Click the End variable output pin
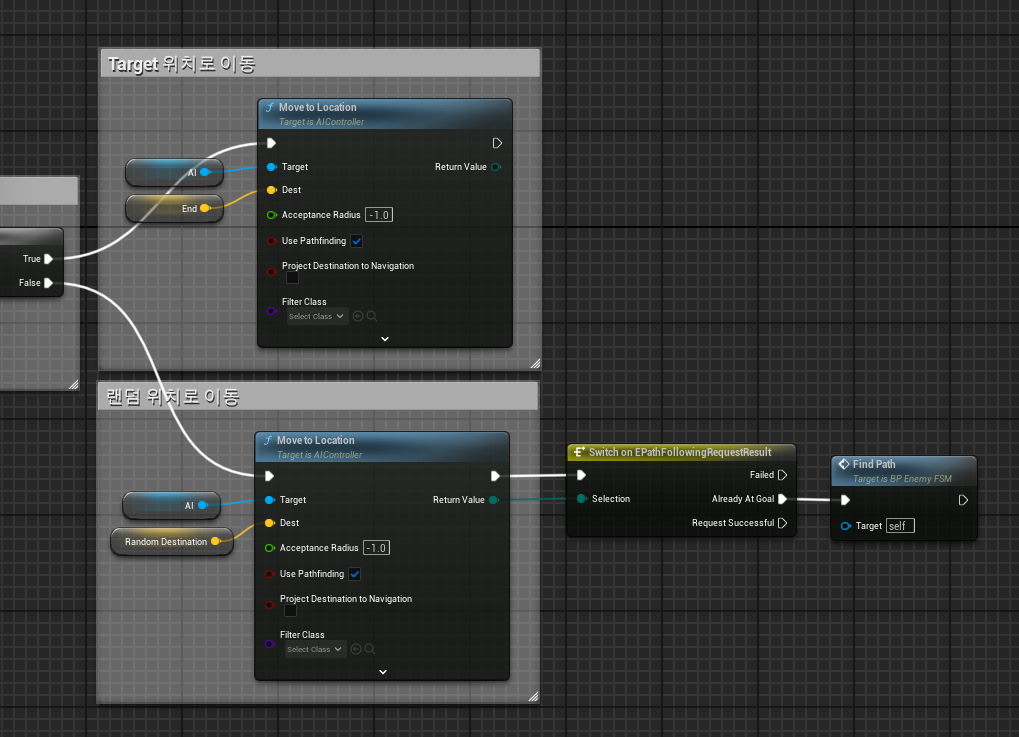Screen dimensions: 1019x737 [205, 209]
